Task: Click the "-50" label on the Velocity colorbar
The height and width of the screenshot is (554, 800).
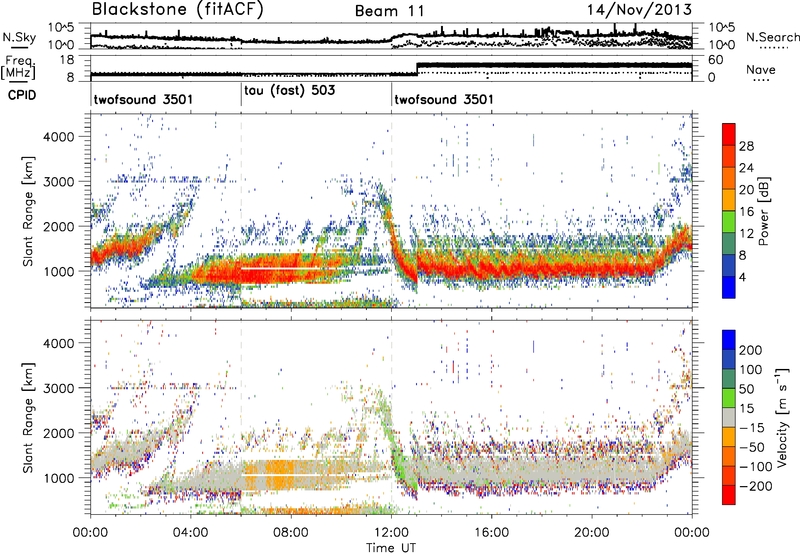Action: point(752,447)
